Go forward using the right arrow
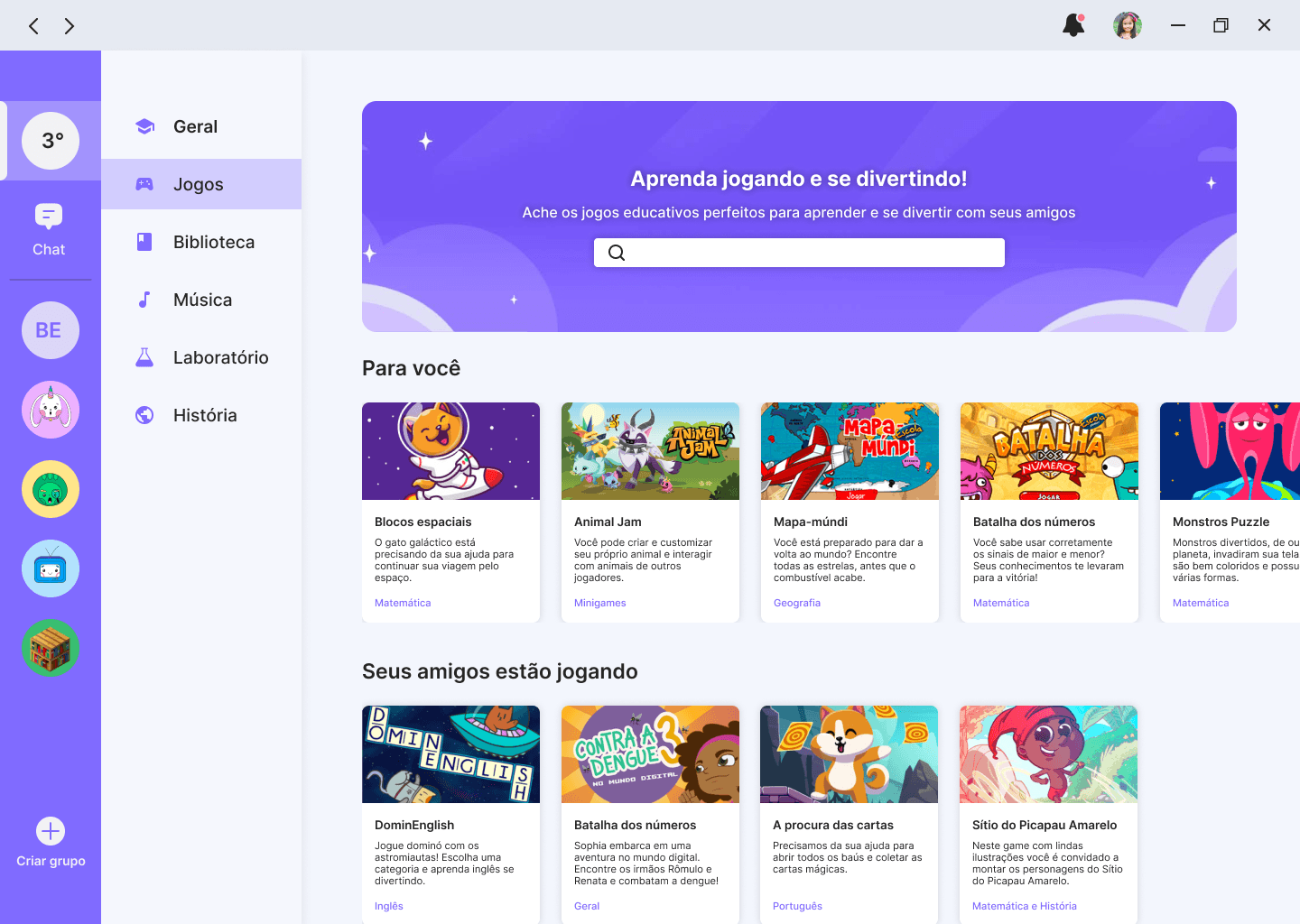 pyautogui.click(x=70, y=26)
